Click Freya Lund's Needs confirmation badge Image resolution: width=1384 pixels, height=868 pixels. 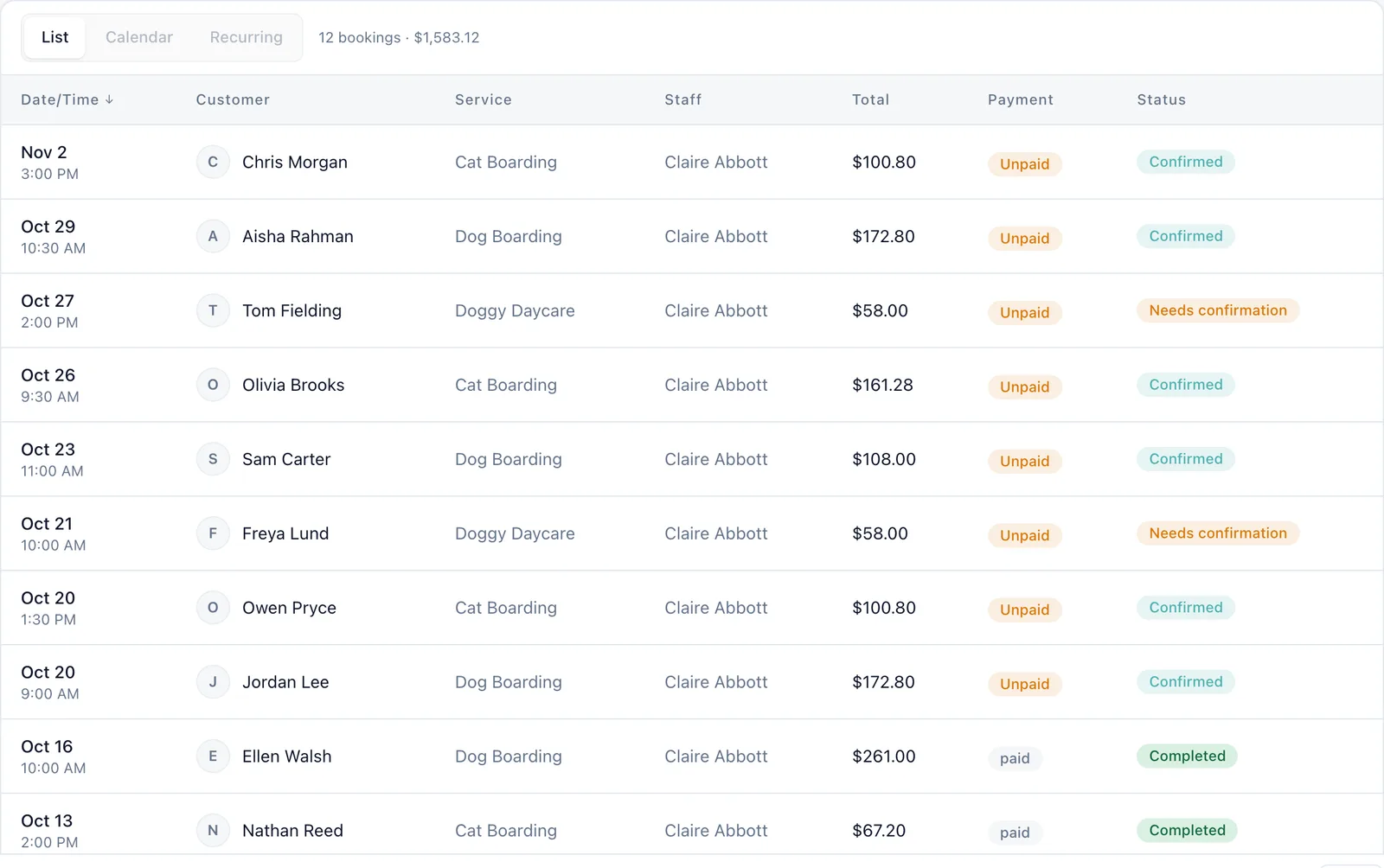tap(1218, 533)
